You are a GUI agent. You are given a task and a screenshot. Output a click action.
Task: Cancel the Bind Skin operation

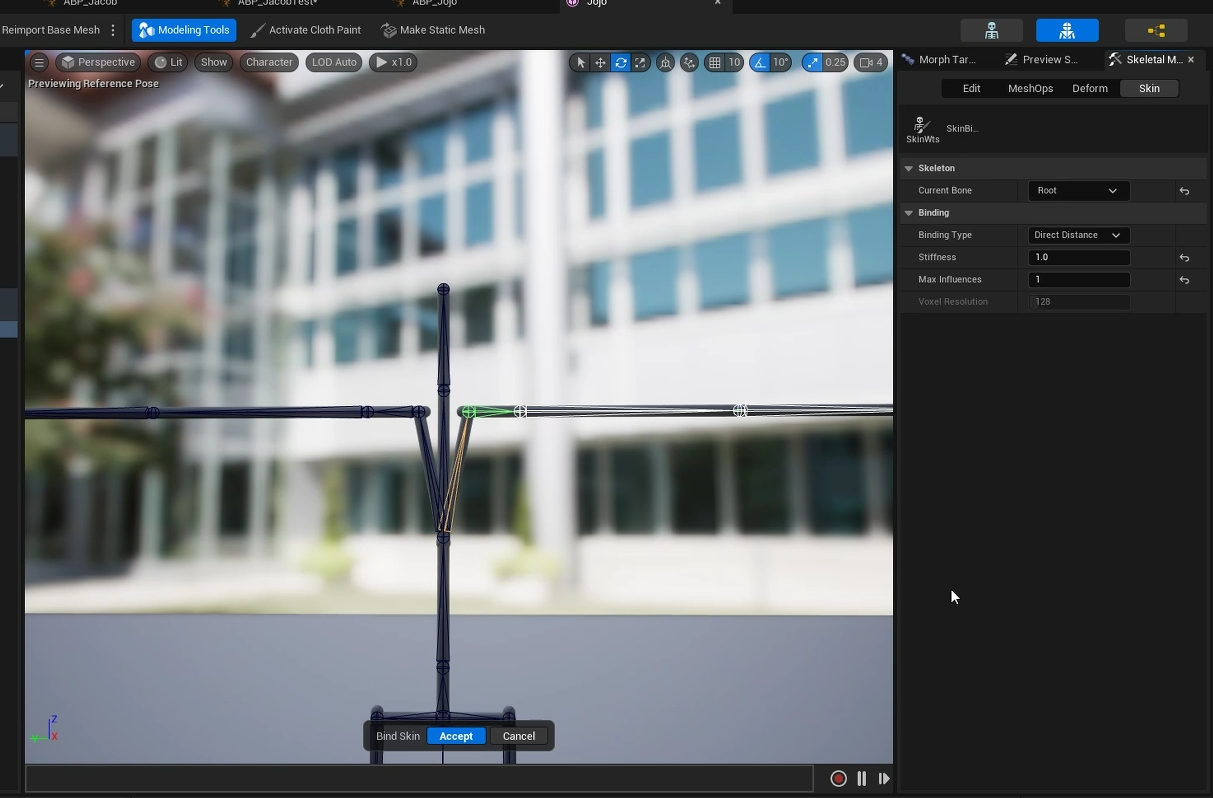pyautogui.click(x=518, y=736)
